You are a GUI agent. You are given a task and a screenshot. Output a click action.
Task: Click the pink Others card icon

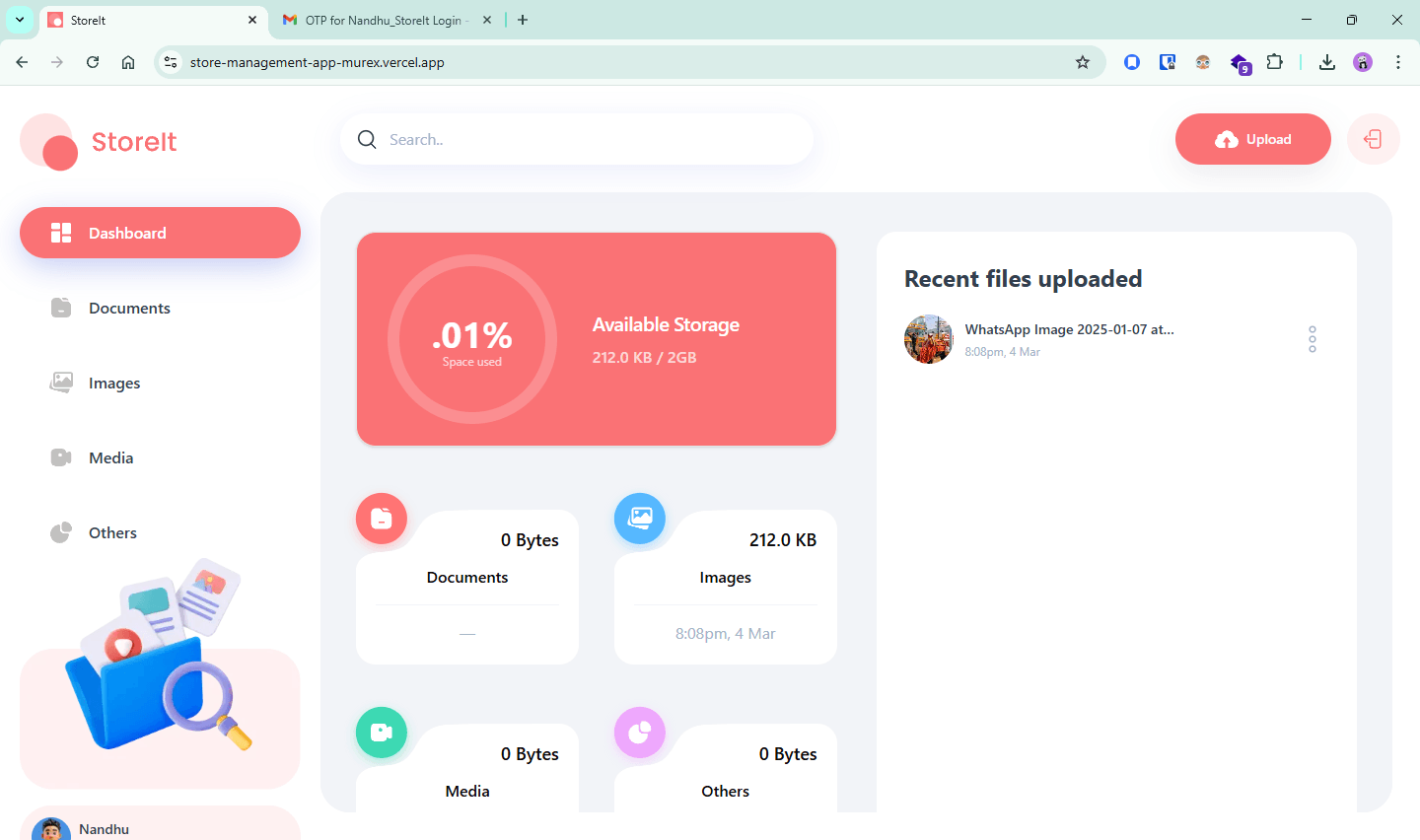(x=640, y=733)
